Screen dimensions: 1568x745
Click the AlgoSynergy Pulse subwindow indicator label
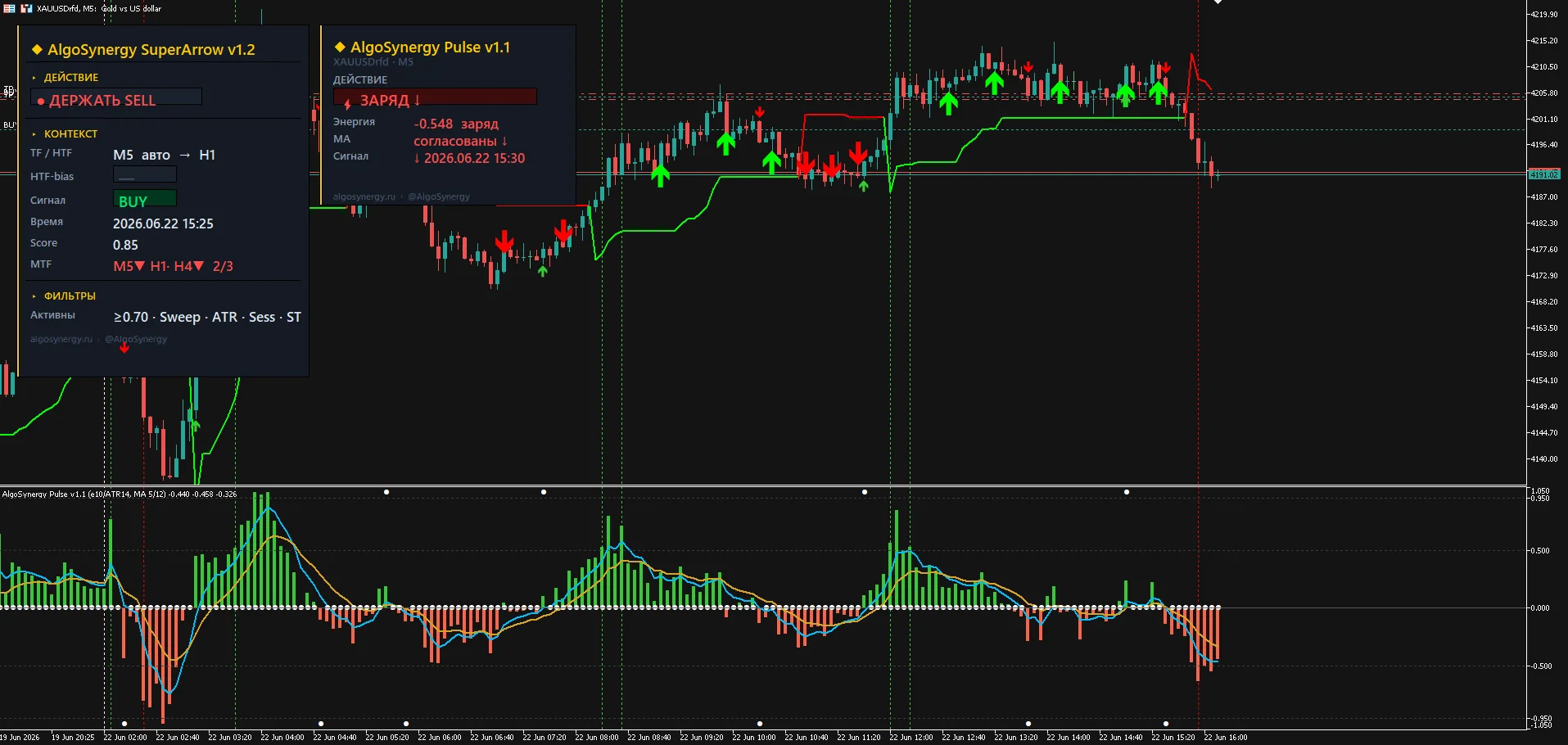[120, 494]
